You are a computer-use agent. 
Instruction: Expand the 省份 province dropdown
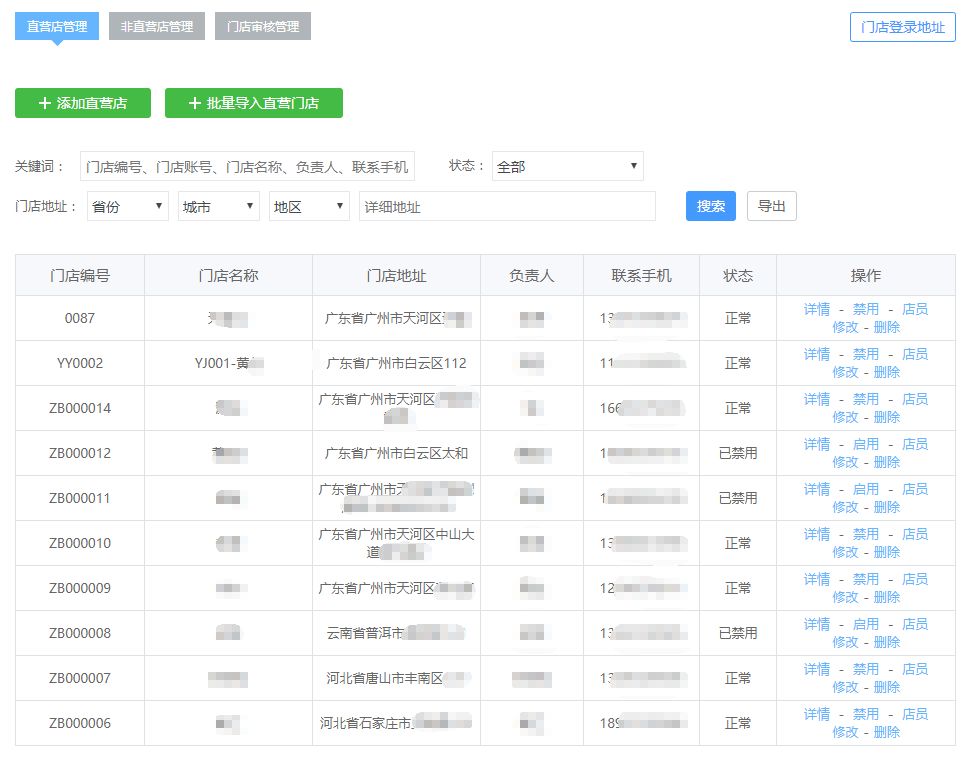(127, 206)
